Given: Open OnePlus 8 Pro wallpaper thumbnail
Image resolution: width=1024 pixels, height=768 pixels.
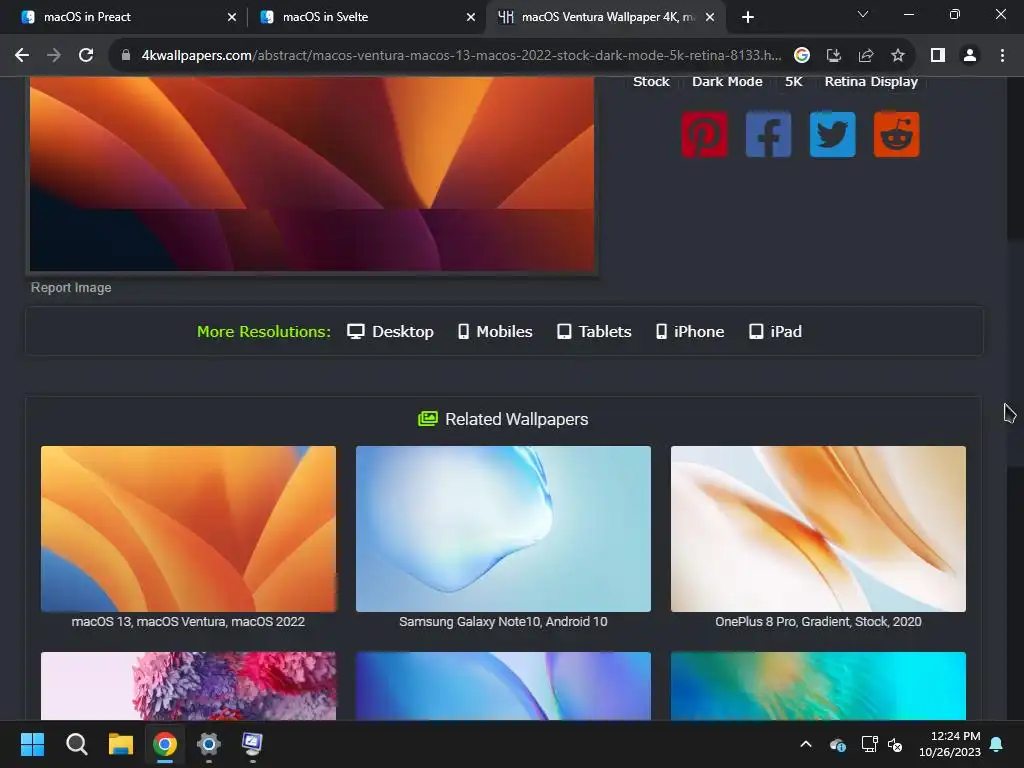Looking at the screenshot, I should pos(818,529).
